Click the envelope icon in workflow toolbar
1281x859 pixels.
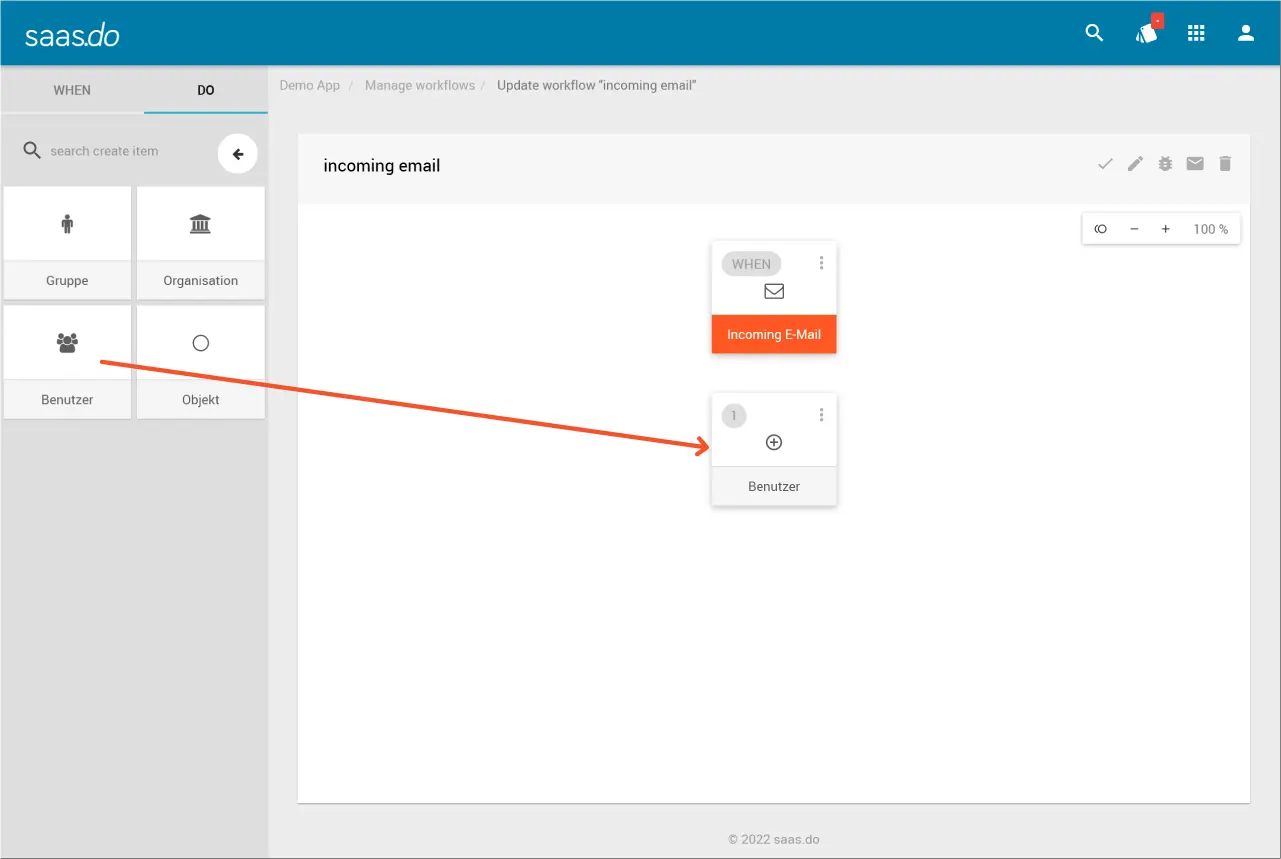tap(1195, 164)
